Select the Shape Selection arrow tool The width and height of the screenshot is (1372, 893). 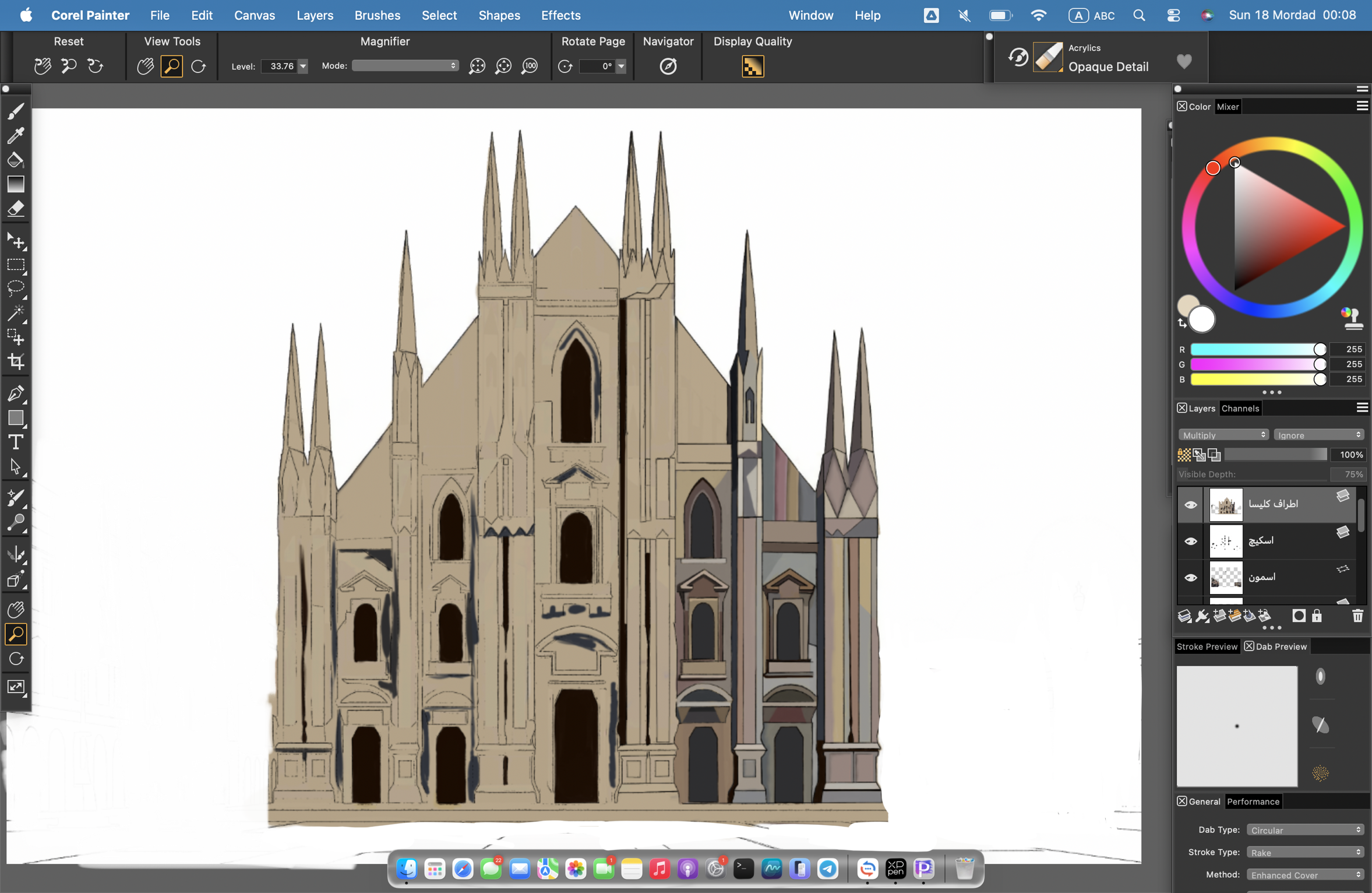pos(16,467)
